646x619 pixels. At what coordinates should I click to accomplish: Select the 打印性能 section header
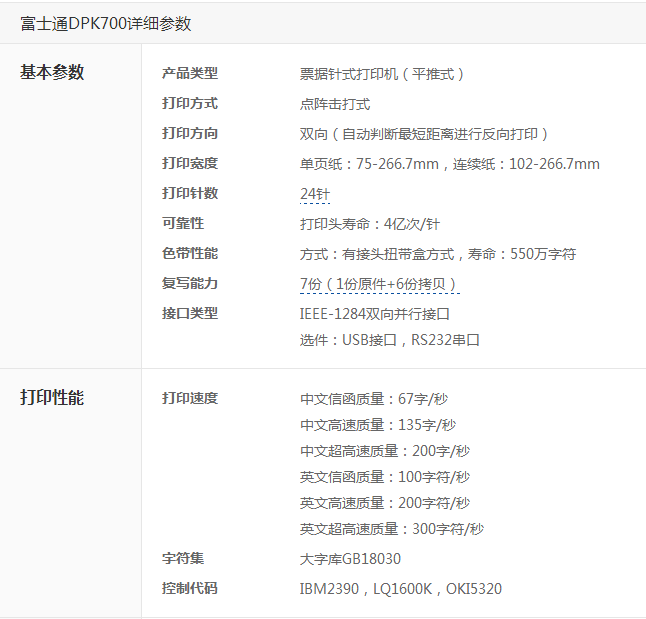52,398
